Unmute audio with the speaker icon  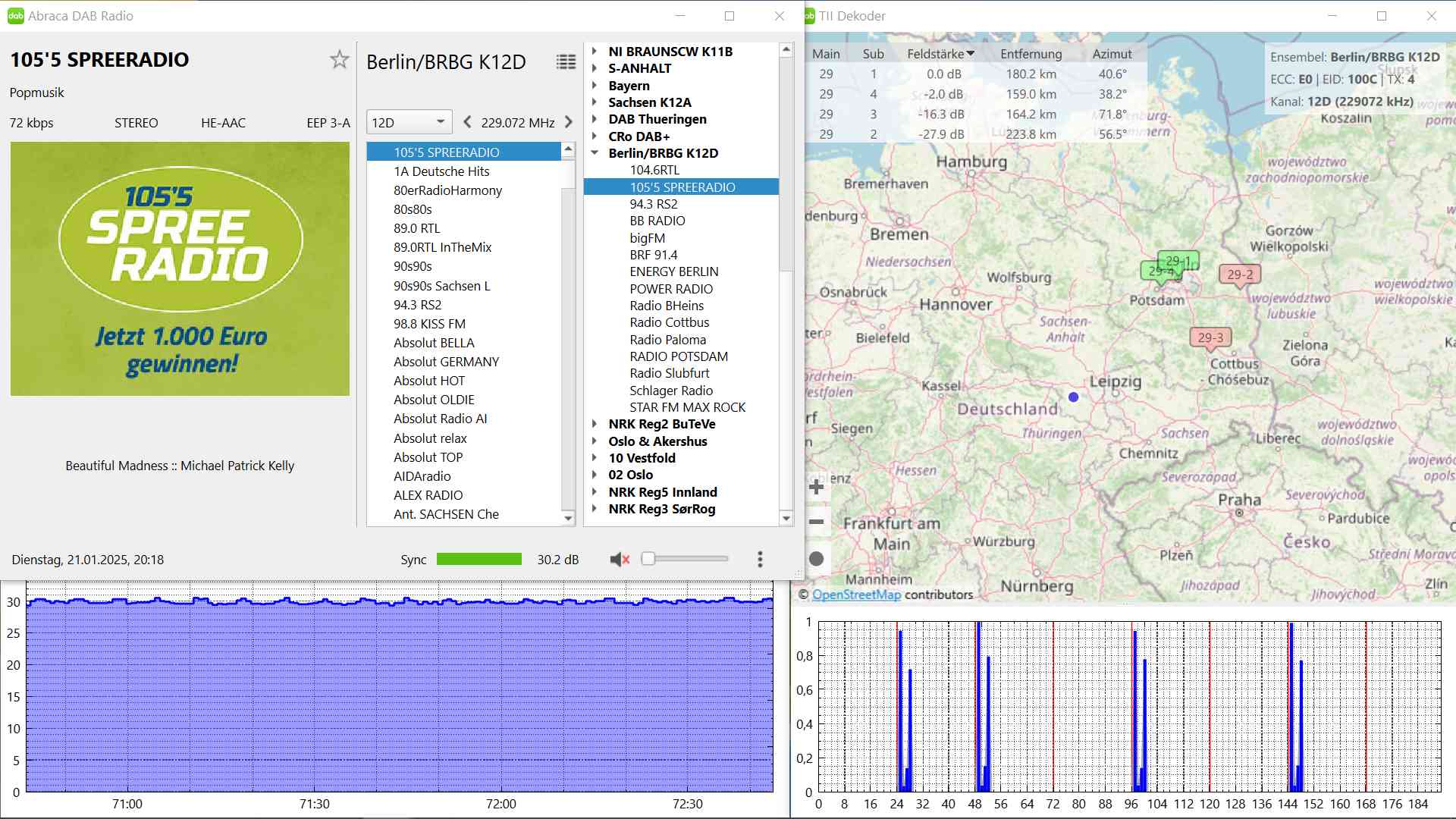(620, 560)
